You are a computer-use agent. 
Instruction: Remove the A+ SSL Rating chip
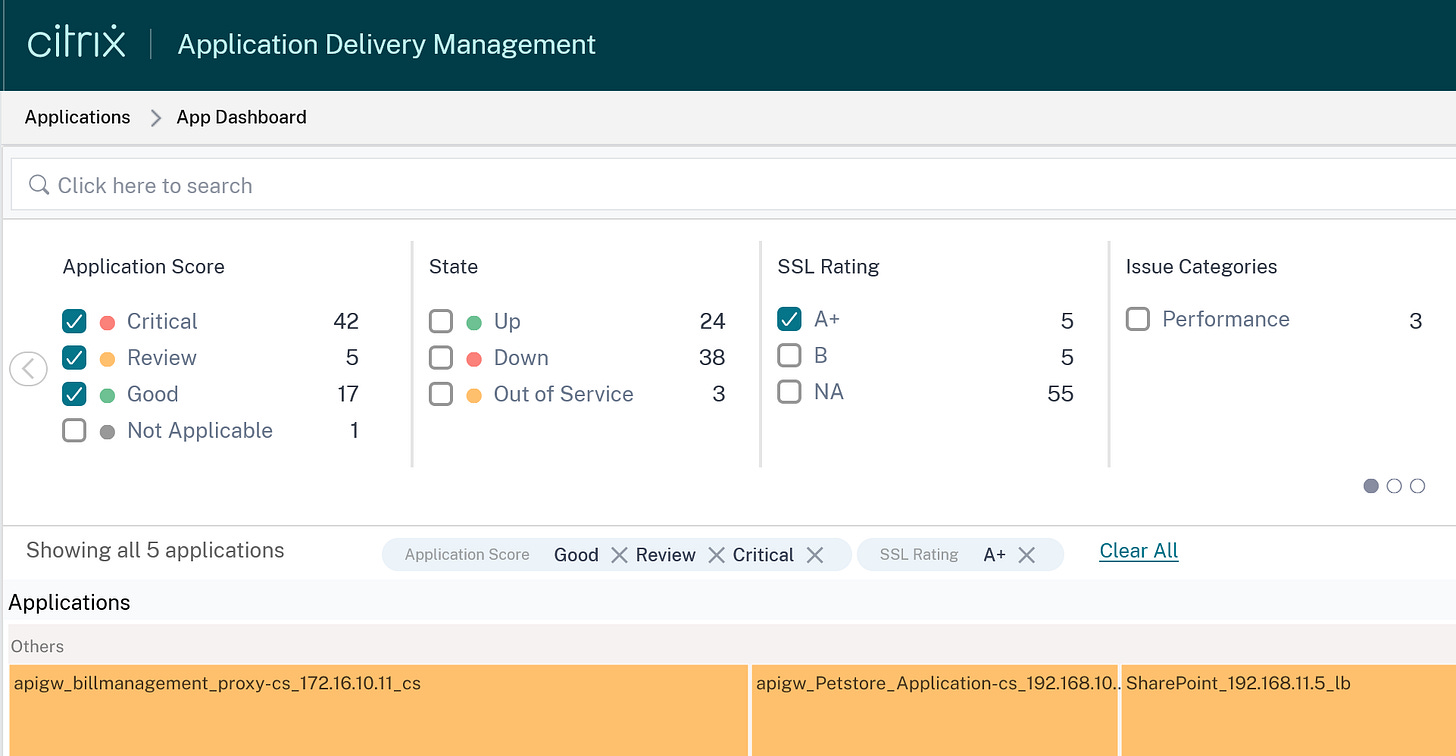click(x=1026, y=555)
